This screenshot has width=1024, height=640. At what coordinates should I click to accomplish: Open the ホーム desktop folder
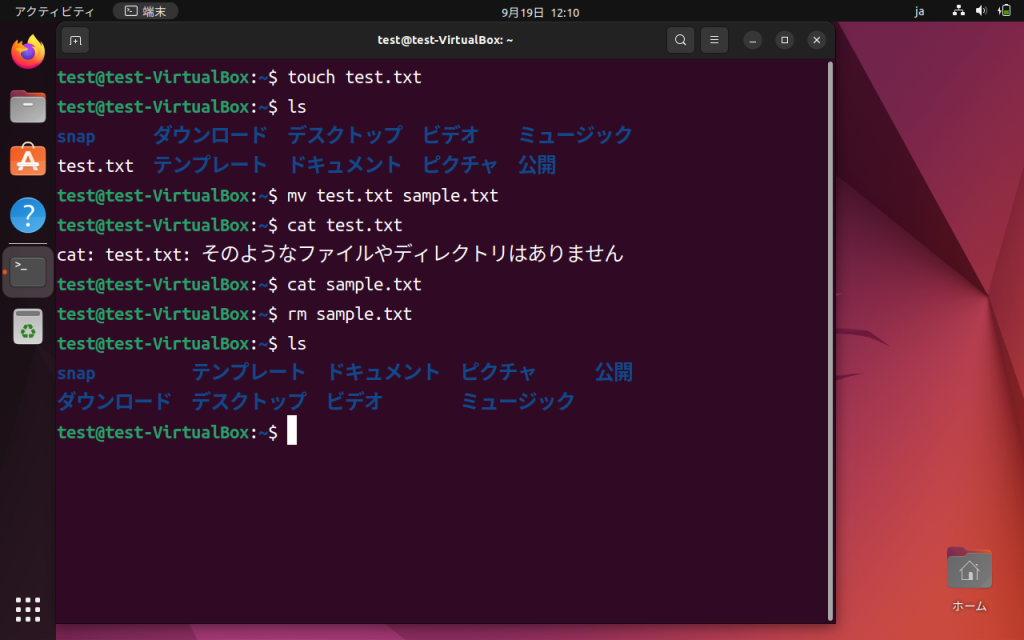(969, 580)
